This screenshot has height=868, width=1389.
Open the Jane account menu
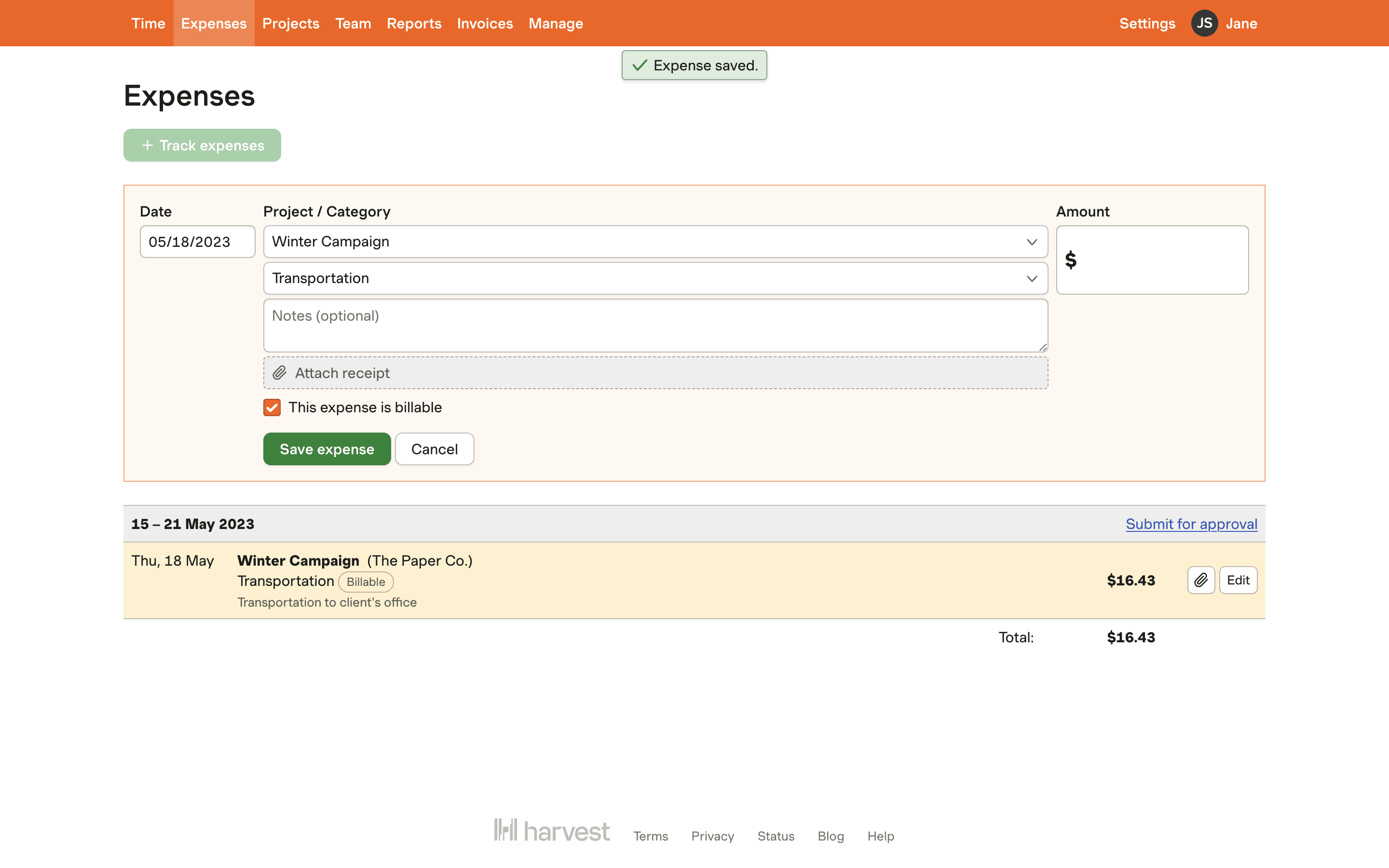click(1241, 24)
